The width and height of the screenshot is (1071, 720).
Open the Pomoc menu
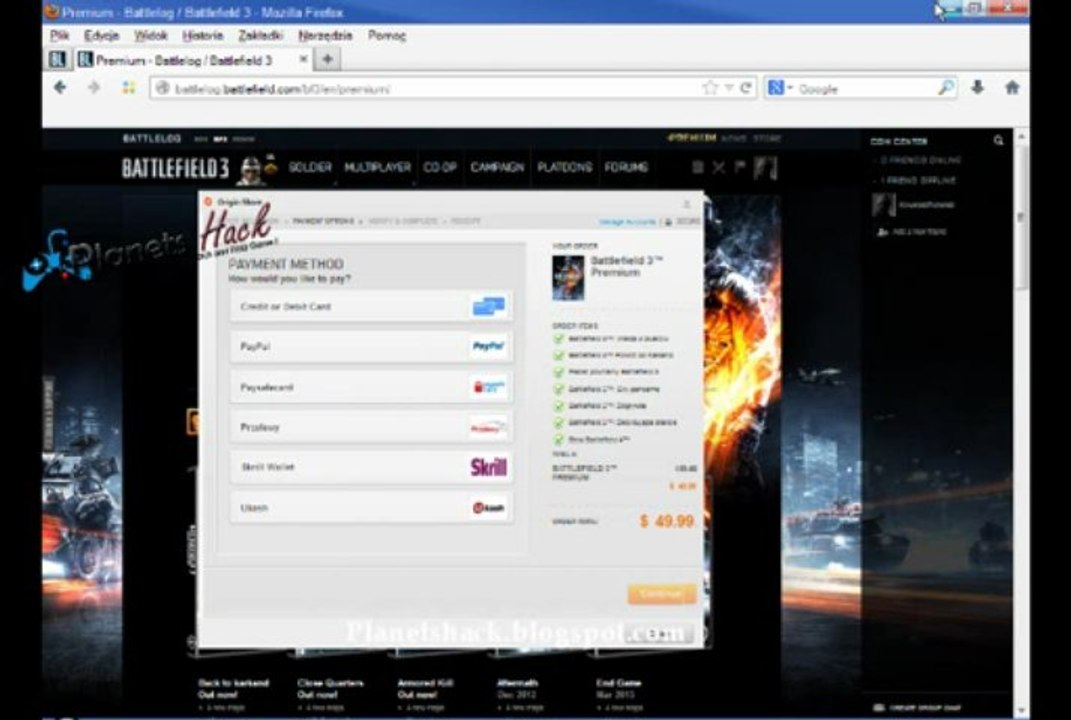point(387,35)
